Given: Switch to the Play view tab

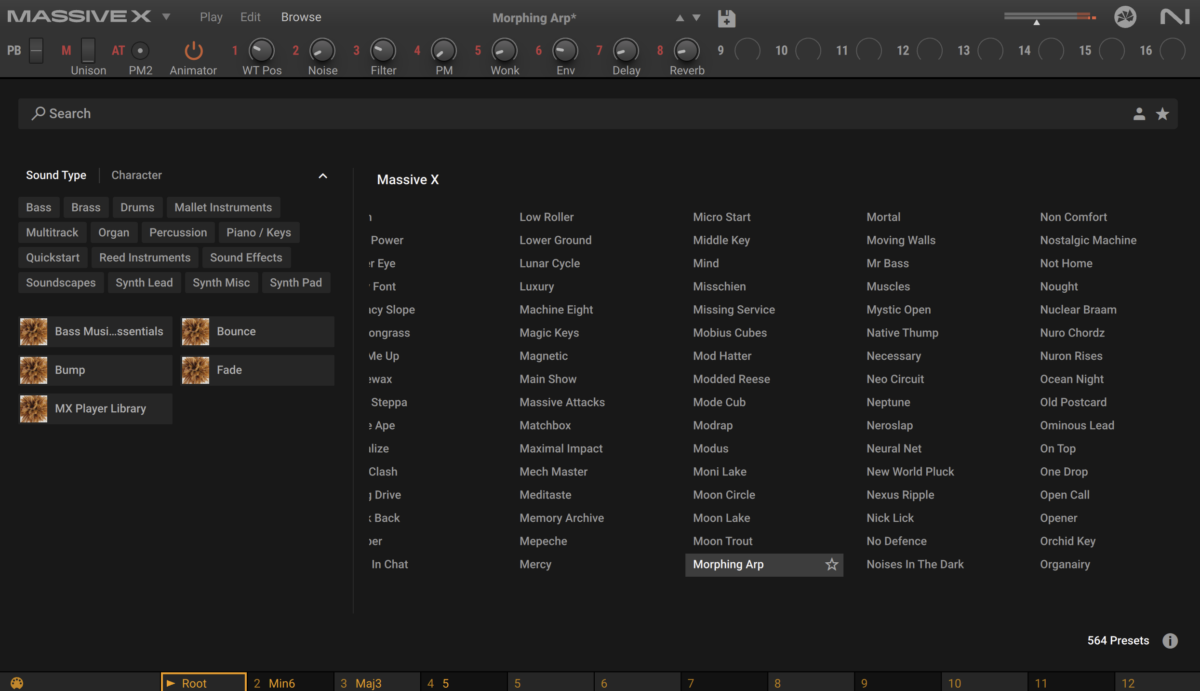Looking at the screenshot, I should [x=211, y=17].
